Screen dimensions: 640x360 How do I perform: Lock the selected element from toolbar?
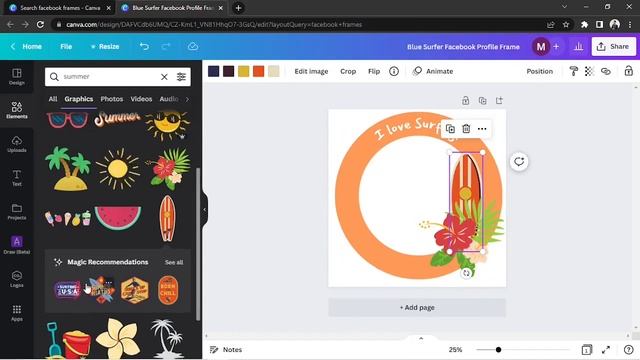click(629, 71)
